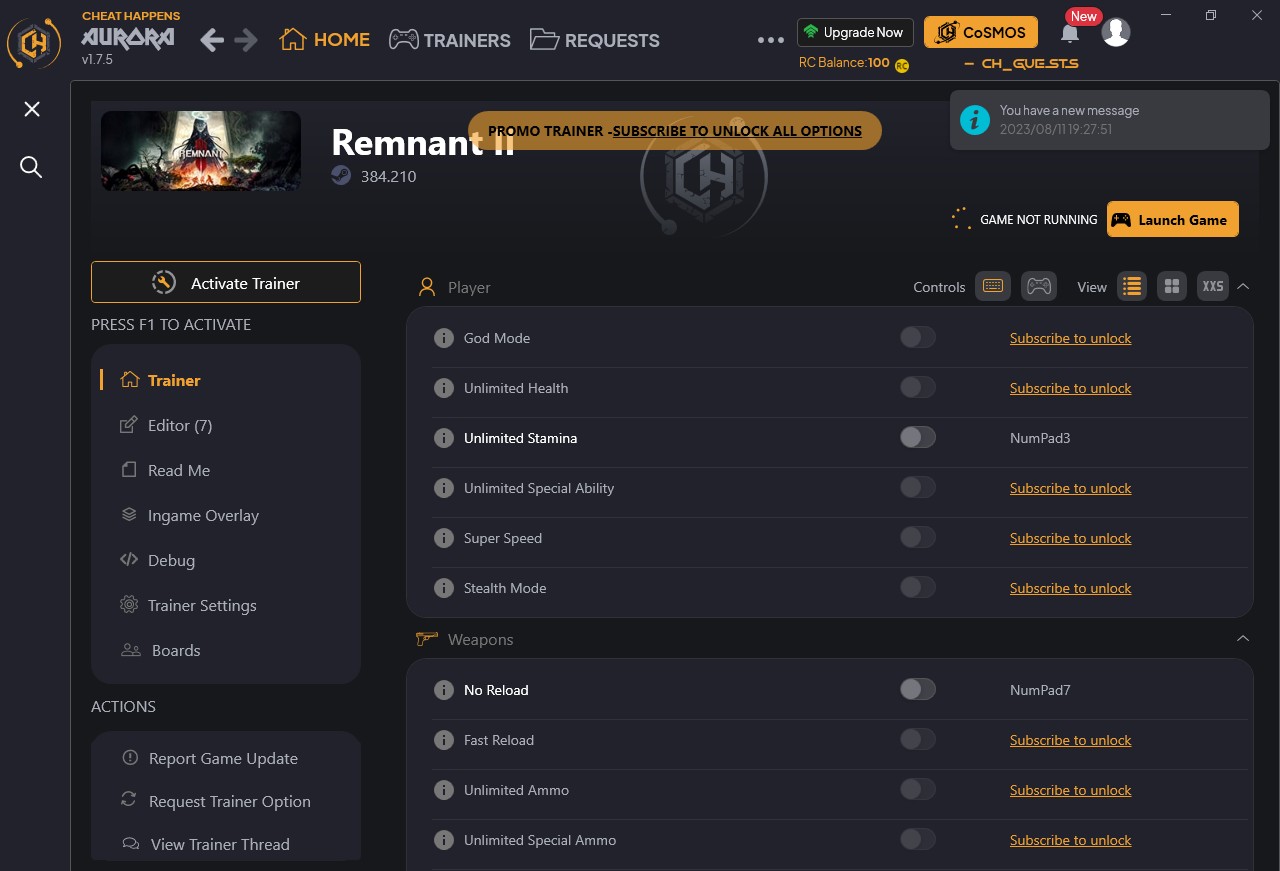Open the notifications bell

pos(1070,34)
